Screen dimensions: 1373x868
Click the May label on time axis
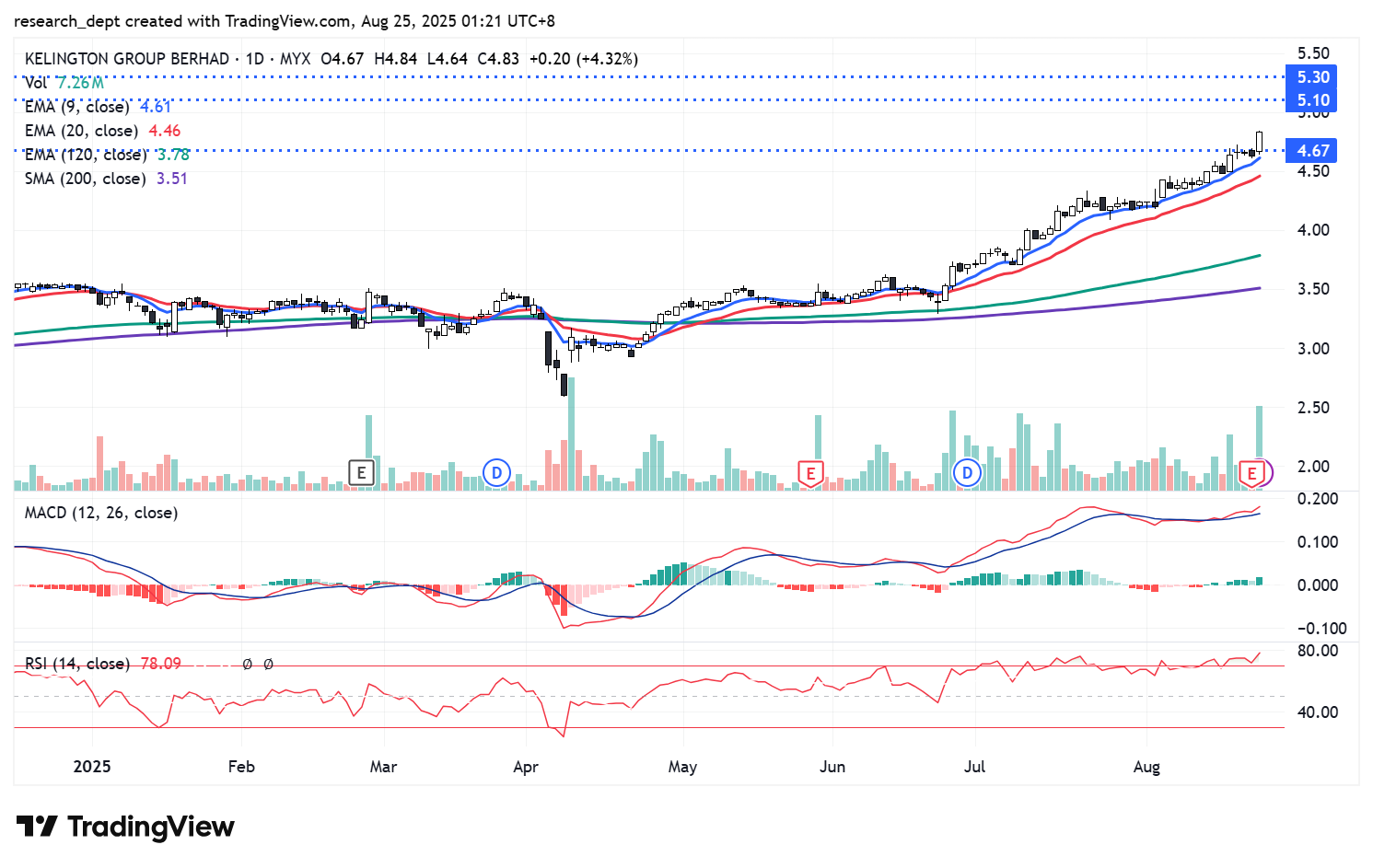[x=682, y=767]
